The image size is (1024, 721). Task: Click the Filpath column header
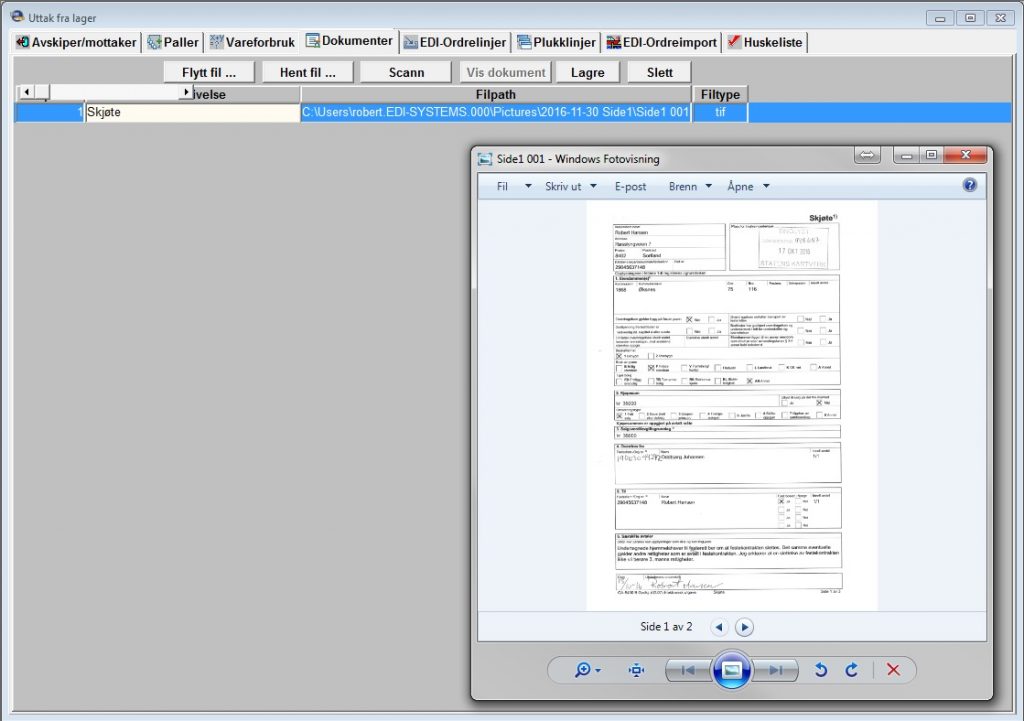[x=496, y=94]
